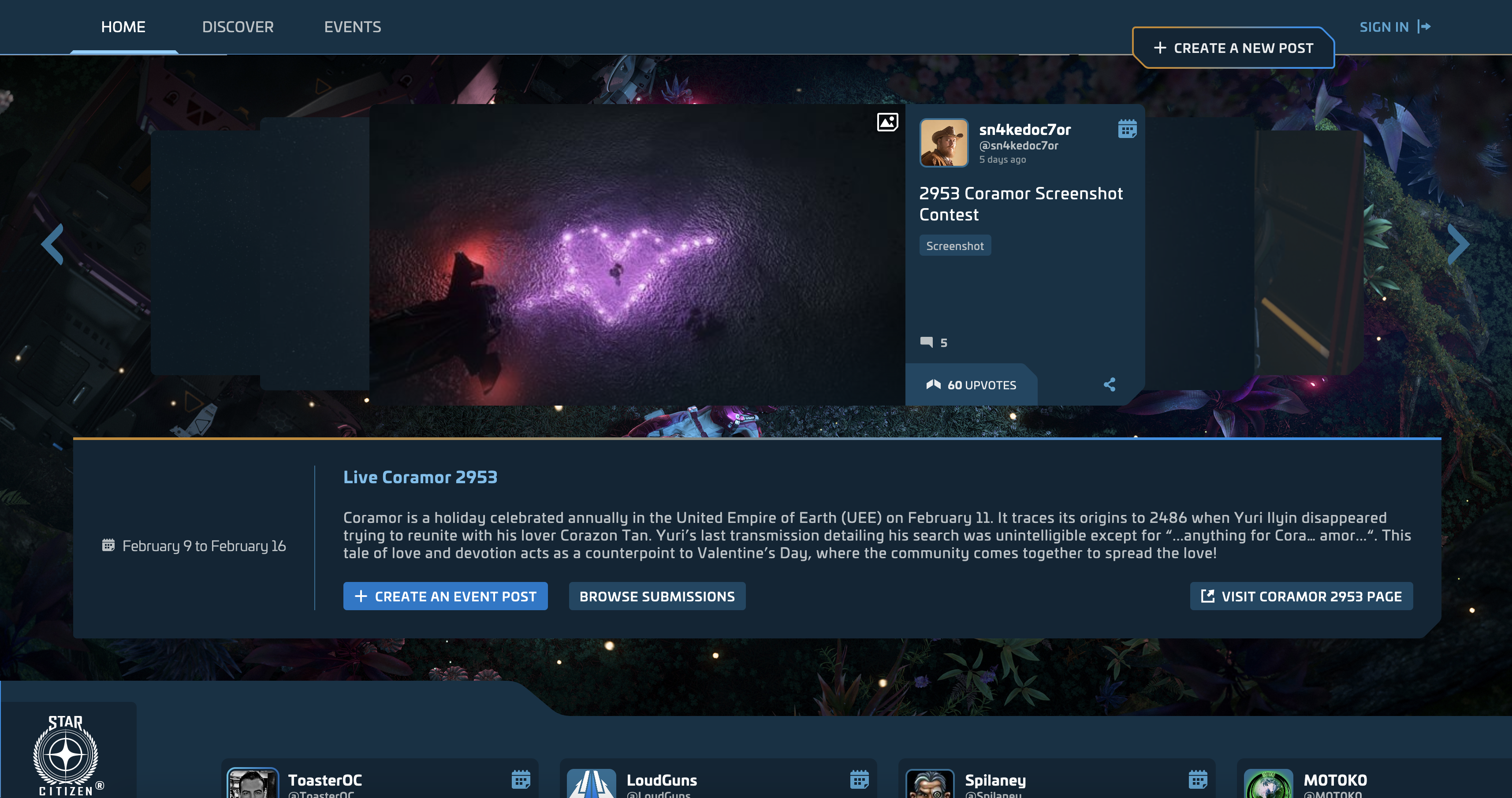Click Browse Submissions button

click(657, 596)
